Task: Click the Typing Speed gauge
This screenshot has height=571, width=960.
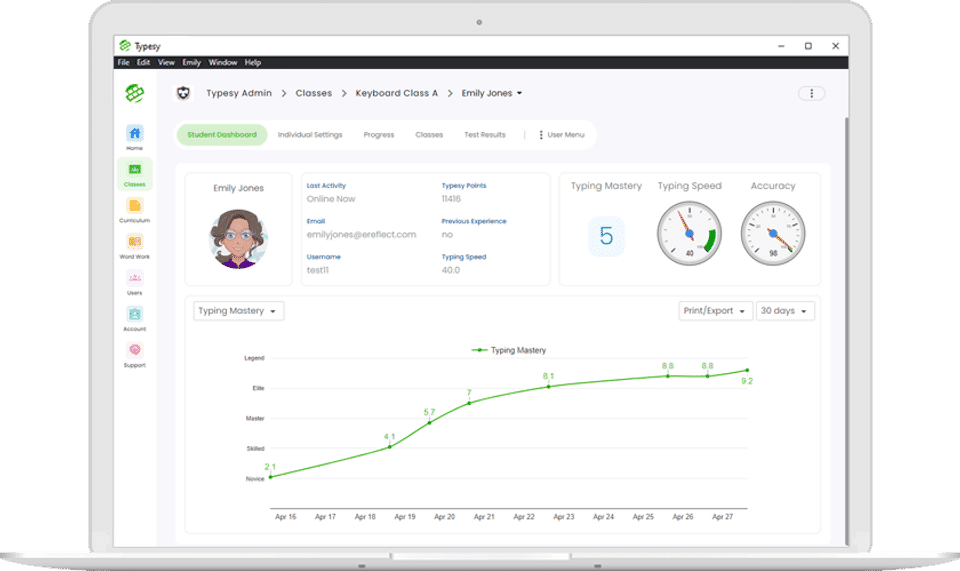Action: [x=689, y=233]
